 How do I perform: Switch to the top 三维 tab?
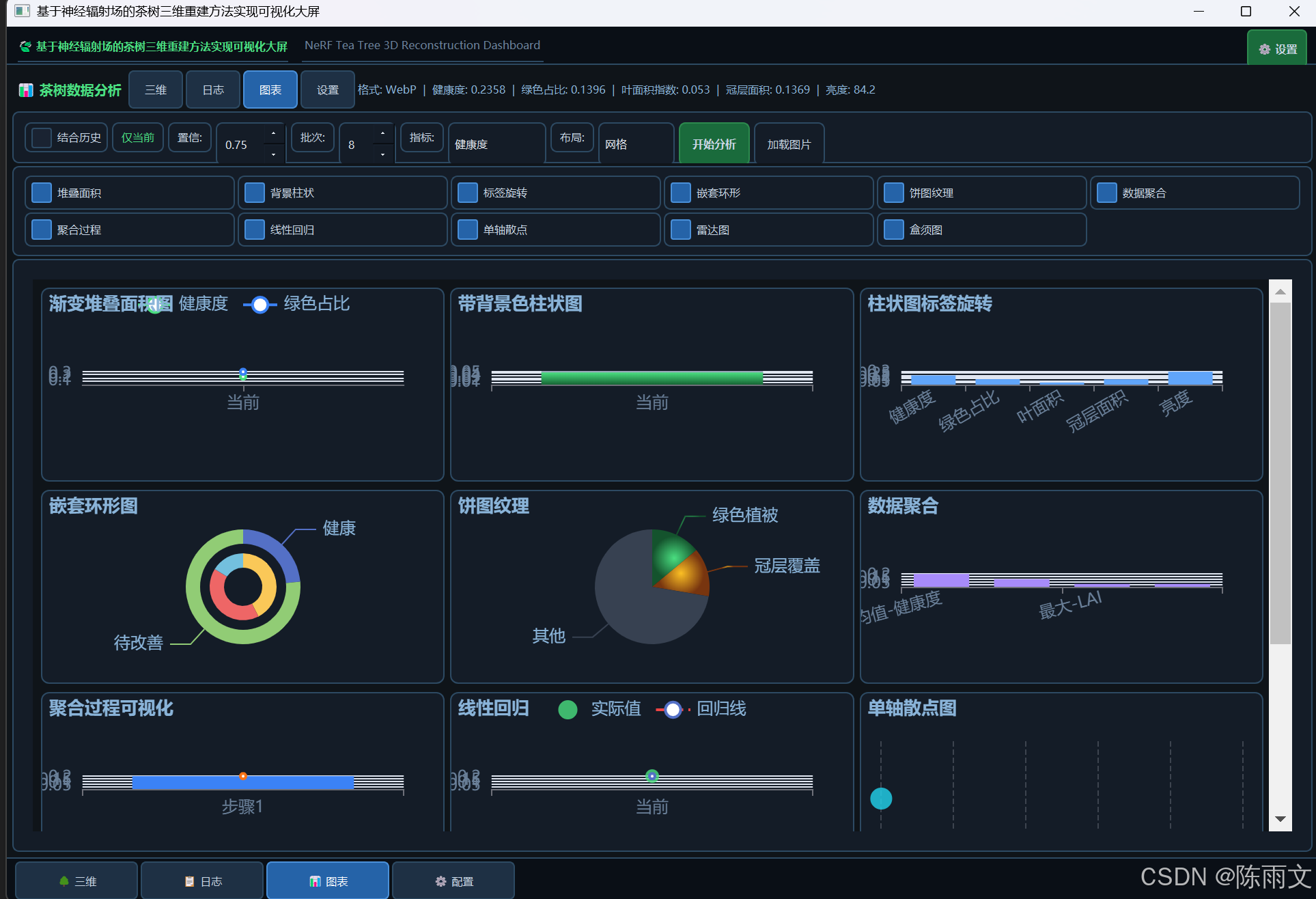(x=156, y=89)
